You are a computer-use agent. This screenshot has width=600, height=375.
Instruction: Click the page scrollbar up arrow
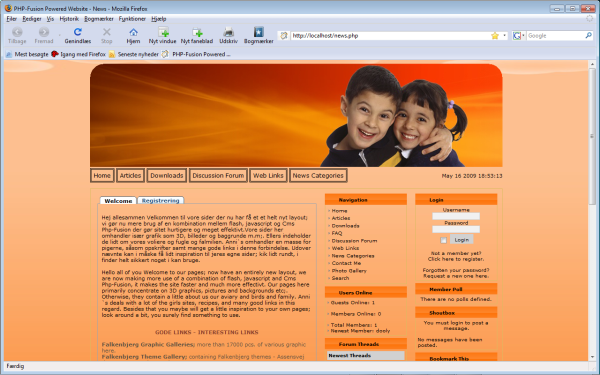pyautogui.click(x=592, y=64)
